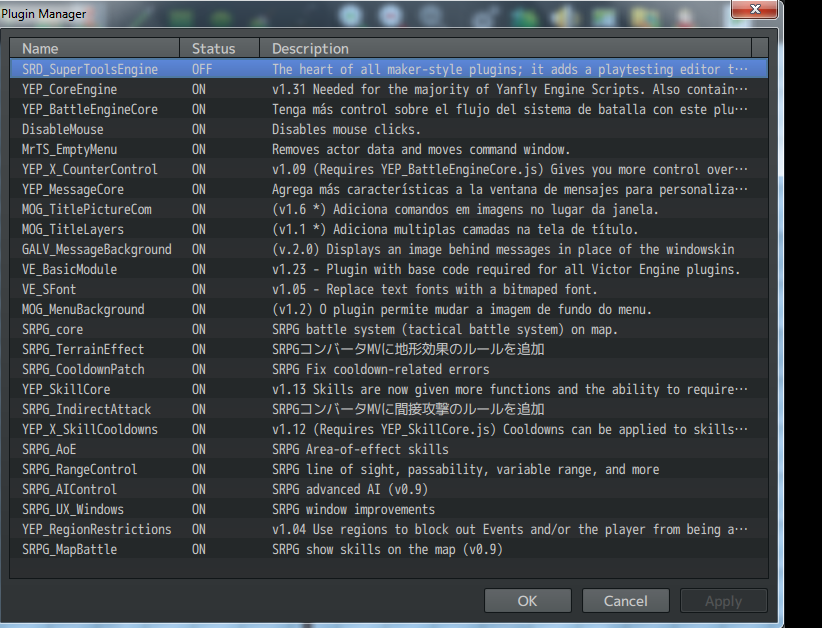The height and width of the screenshot is (628, 822).
Task: Select the YEP_X_SkillCooldowns plugin entry
Action: (x=388, y=429)
